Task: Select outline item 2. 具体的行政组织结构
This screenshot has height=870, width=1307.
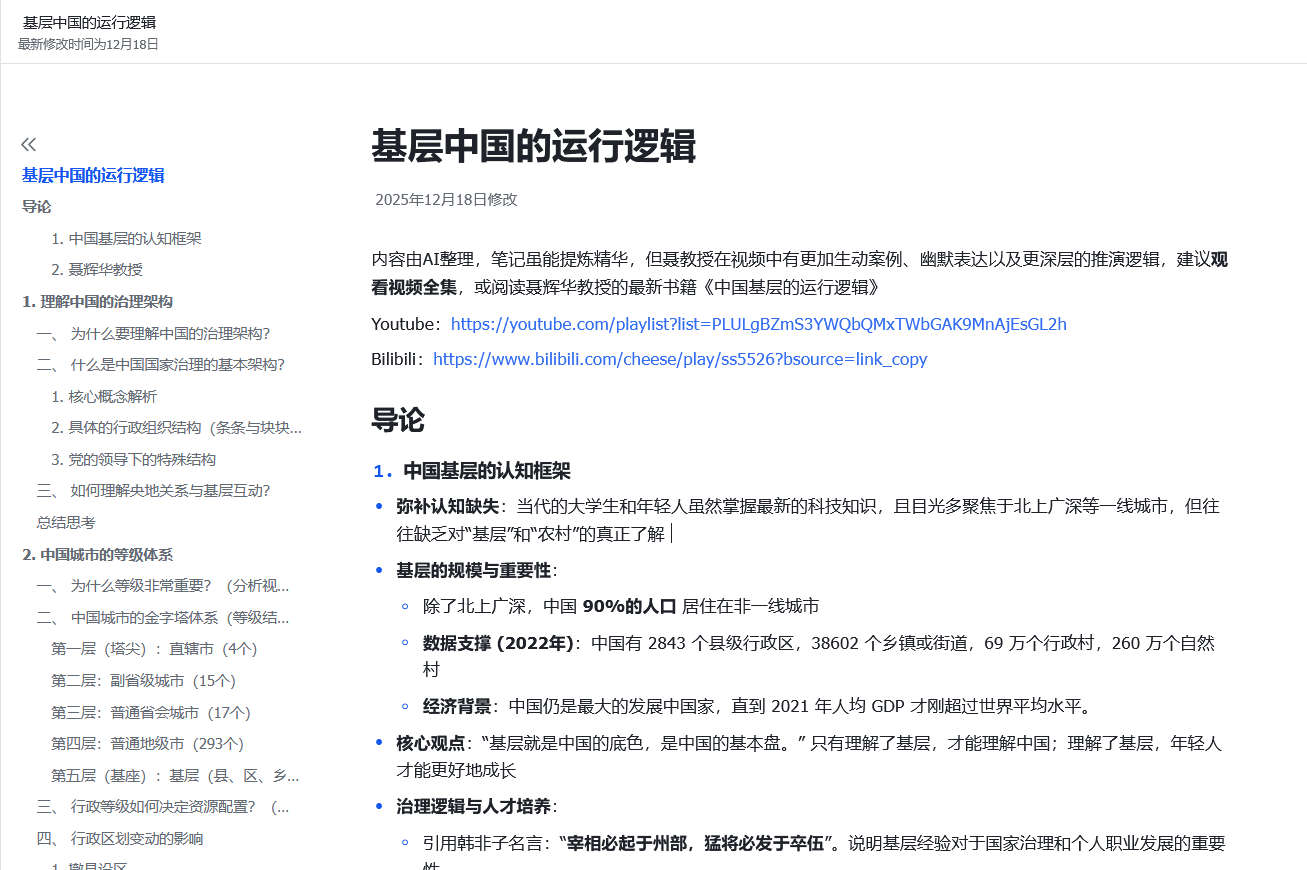Action: 177,428
